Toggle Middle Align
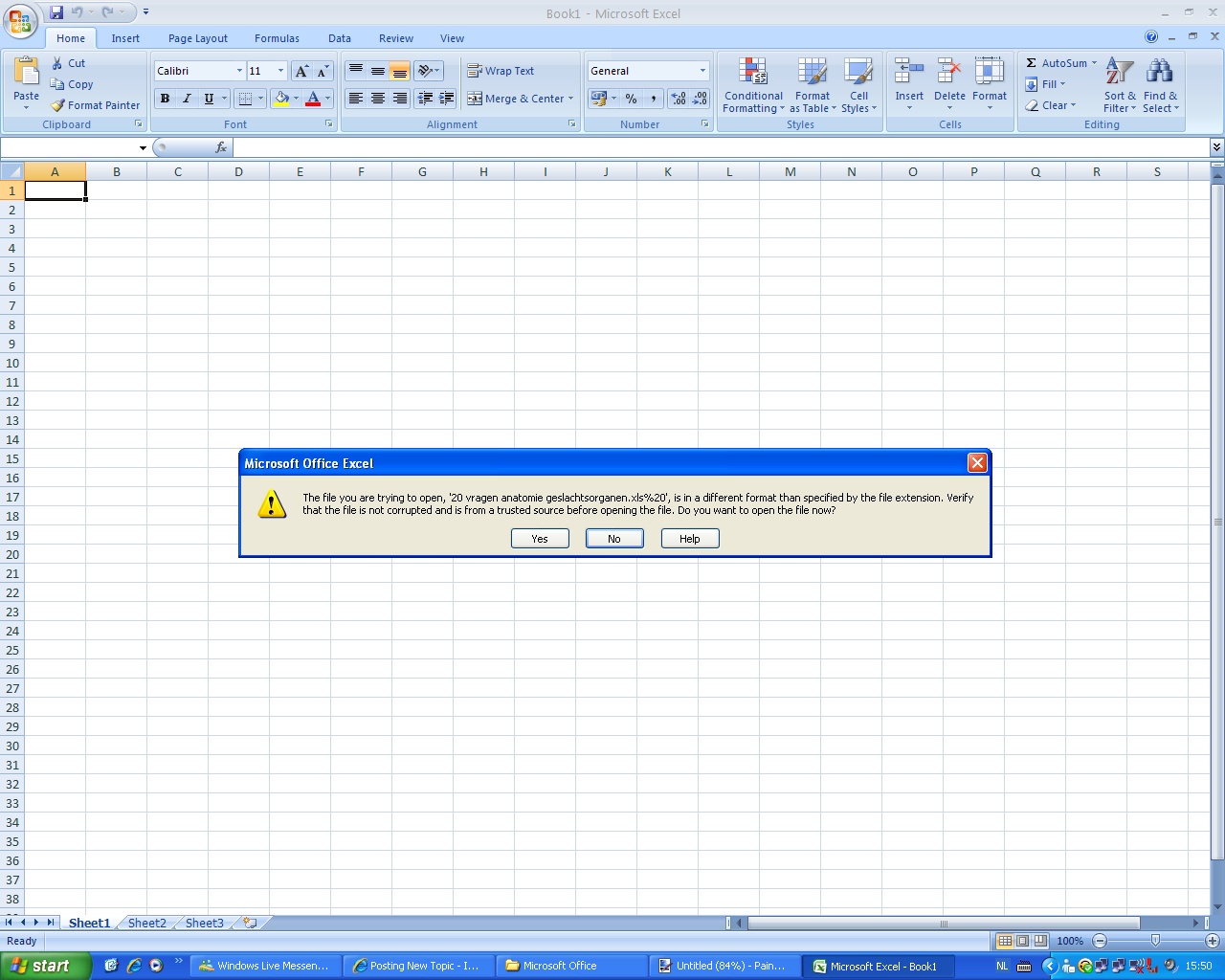 pos(378,71)
